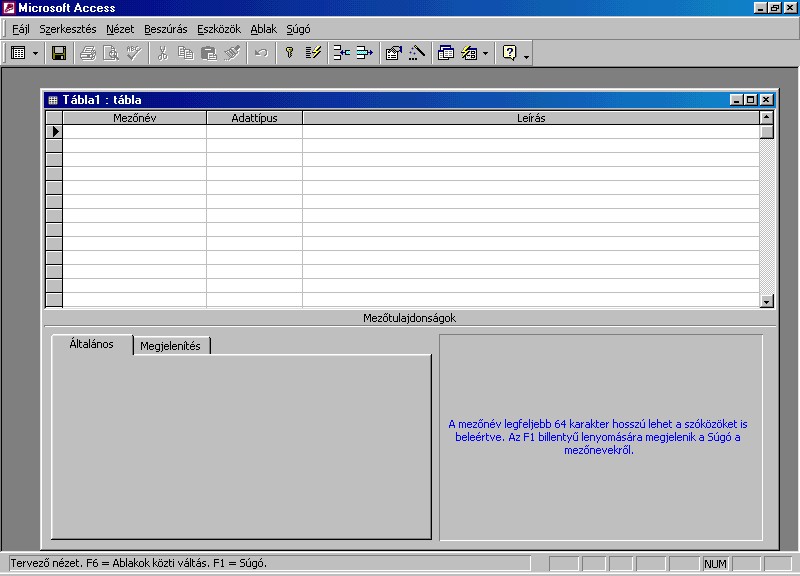Open the Fájl menu
This screenshot has width=800, height=576.
click(21, 29)
